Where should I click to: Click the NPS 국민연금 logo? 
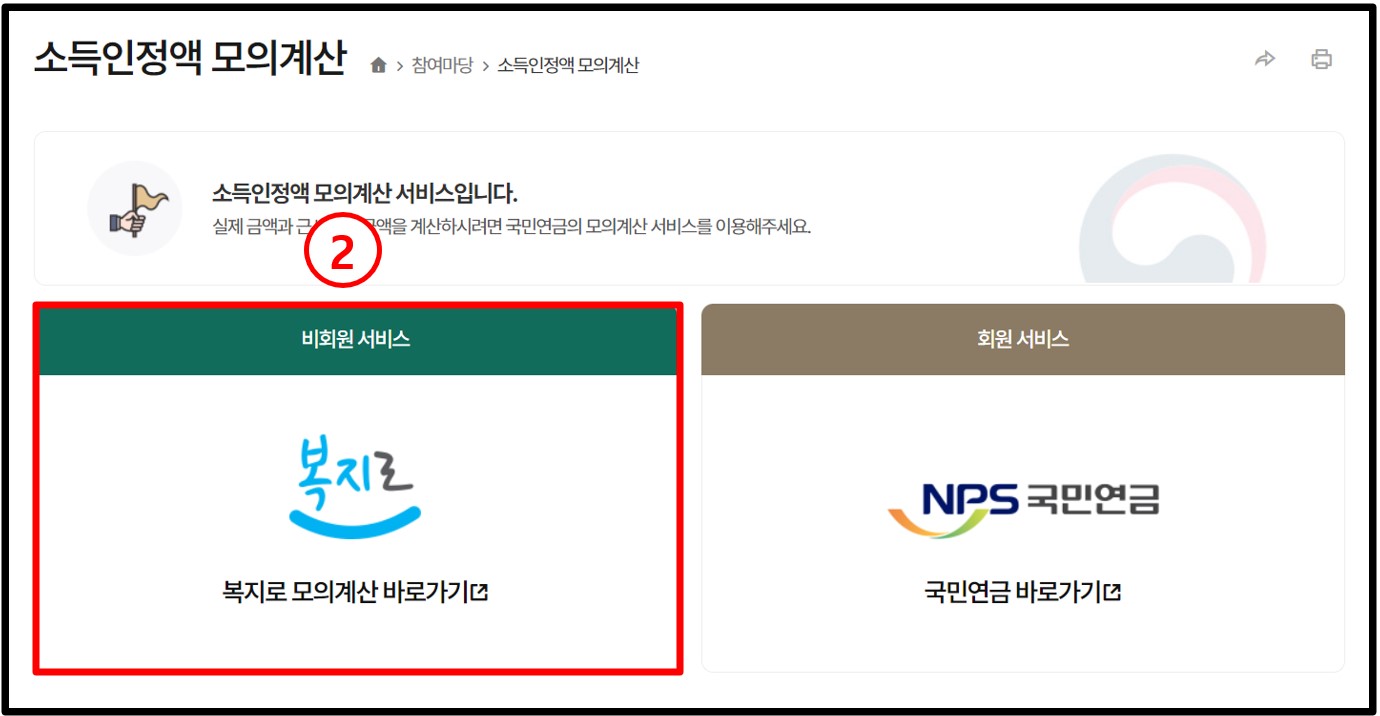click(x=1023, y=509)
